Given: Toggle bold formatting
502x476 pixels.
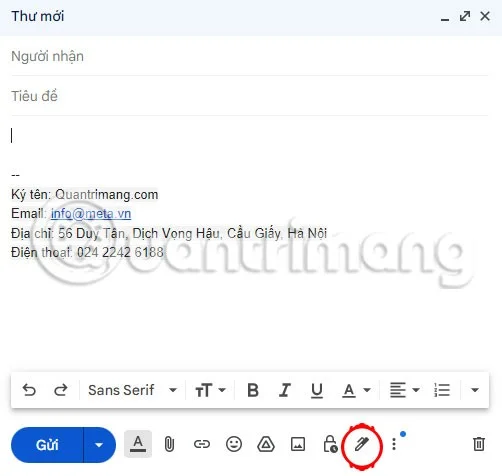Looking at the screenshot, I should click(253, 390).
